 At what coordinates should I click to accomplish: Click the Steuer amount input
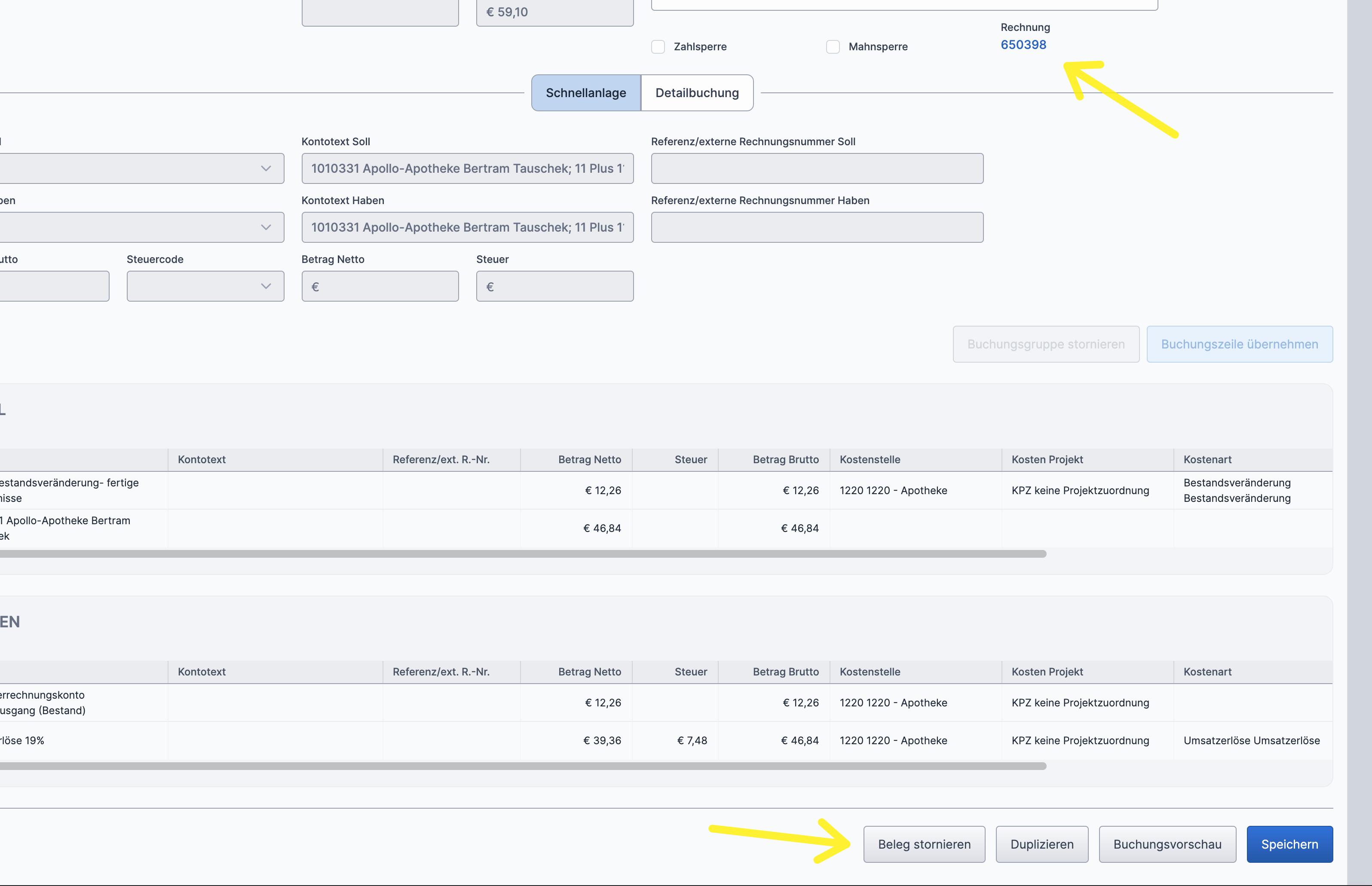pos(555,286)
